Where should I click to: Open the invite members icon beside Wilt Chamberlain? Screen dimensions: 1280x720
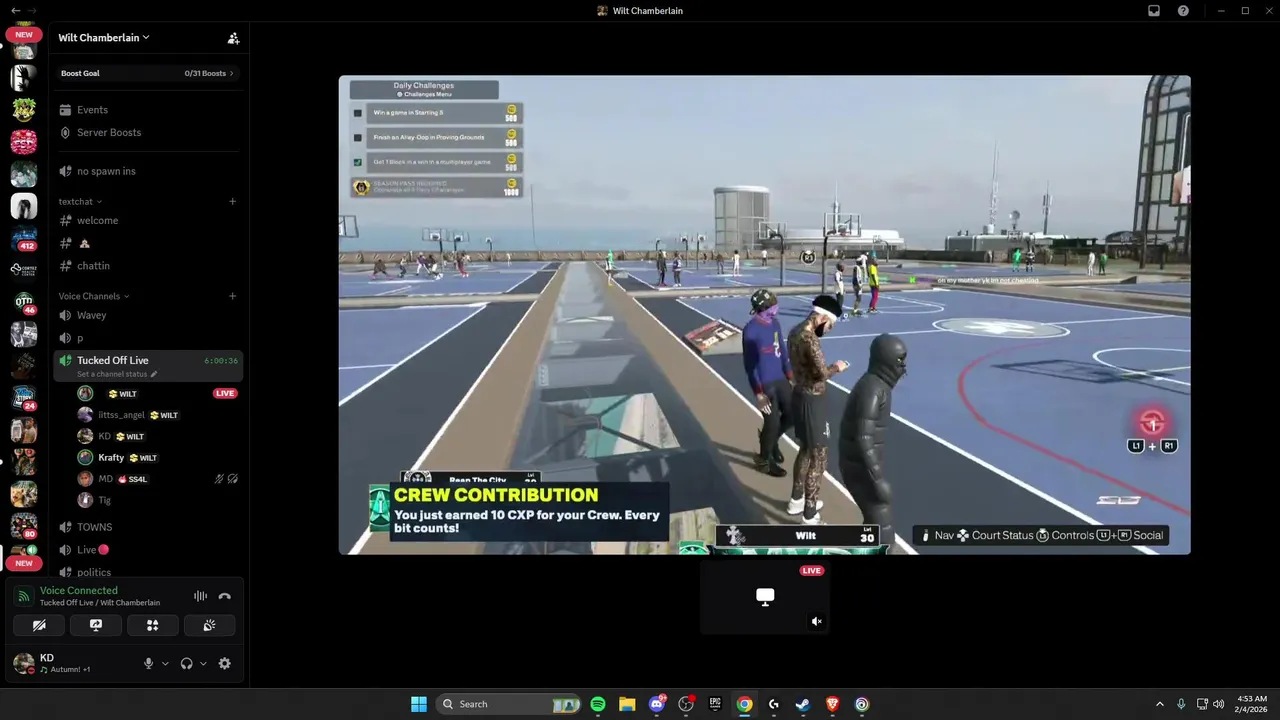point(233,38)
